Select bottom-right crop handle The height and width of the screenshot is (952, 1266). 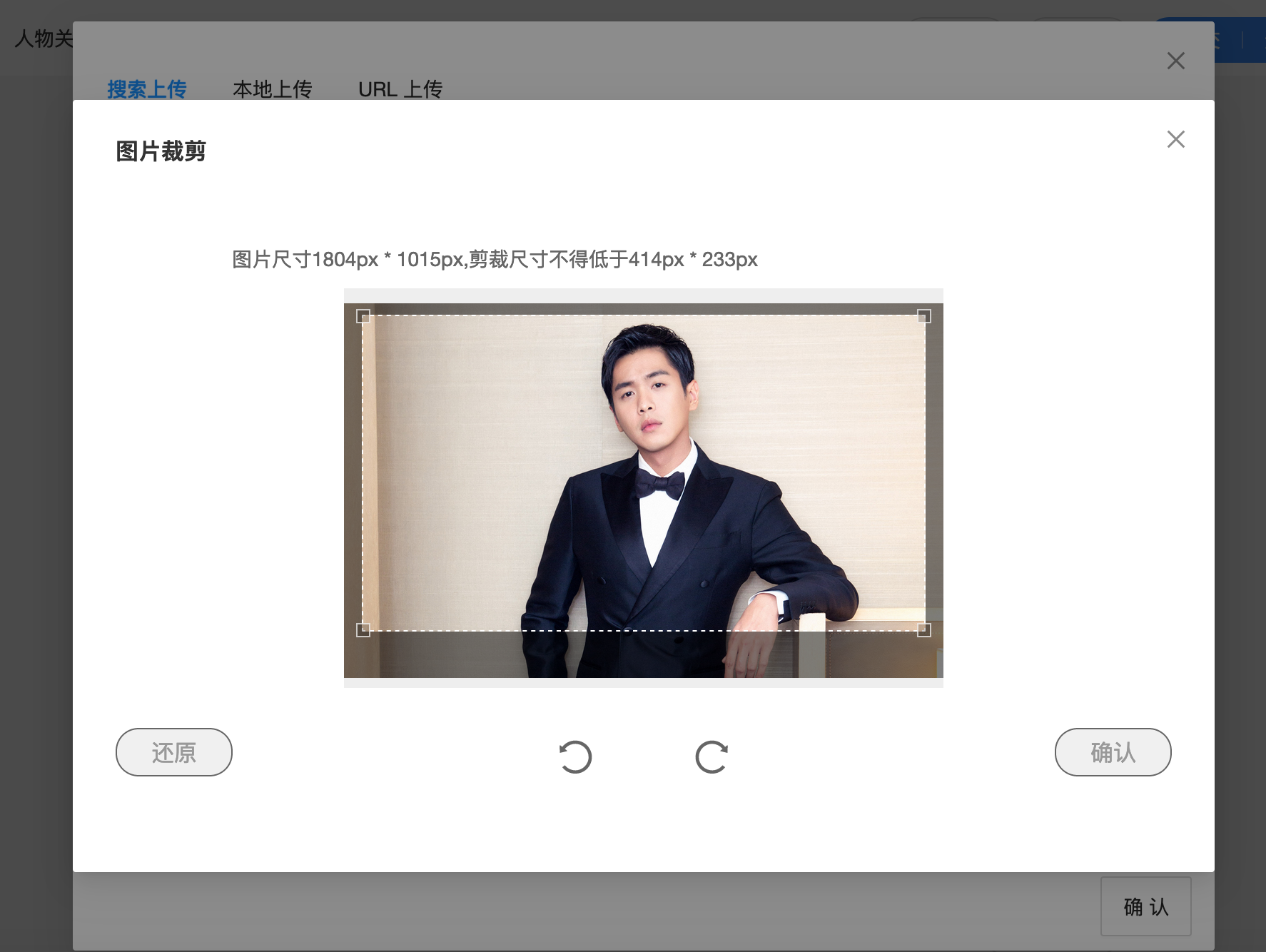coord(924,629)
